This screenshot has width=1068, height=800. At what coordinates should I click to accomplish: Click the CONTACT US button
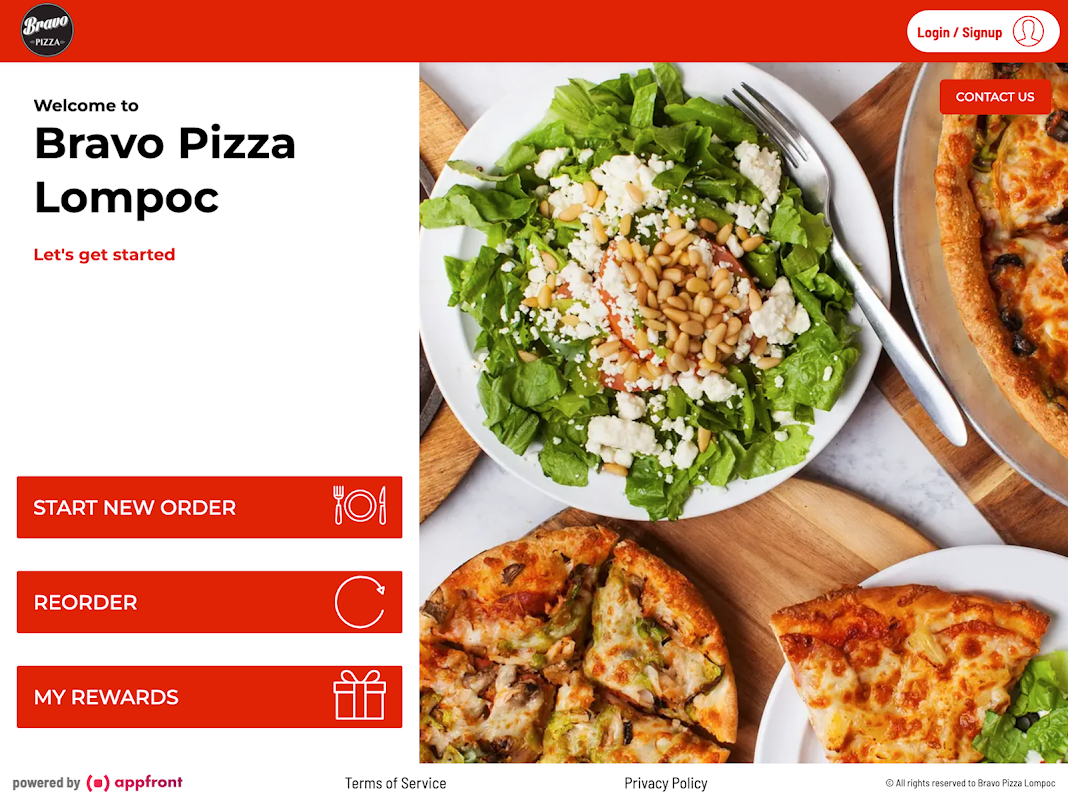tap(994, 97)
